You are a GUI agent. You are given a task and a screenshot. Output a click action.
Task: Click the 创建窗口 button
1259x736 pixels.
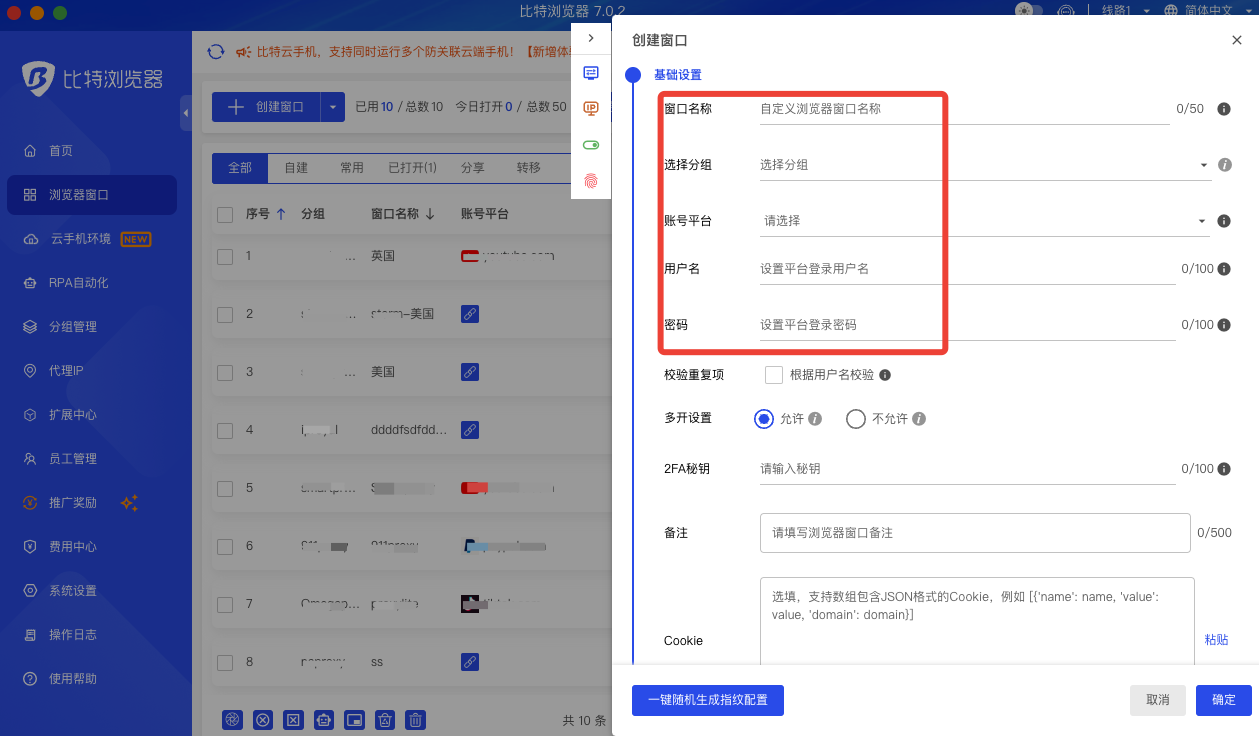tap(266, 107)
